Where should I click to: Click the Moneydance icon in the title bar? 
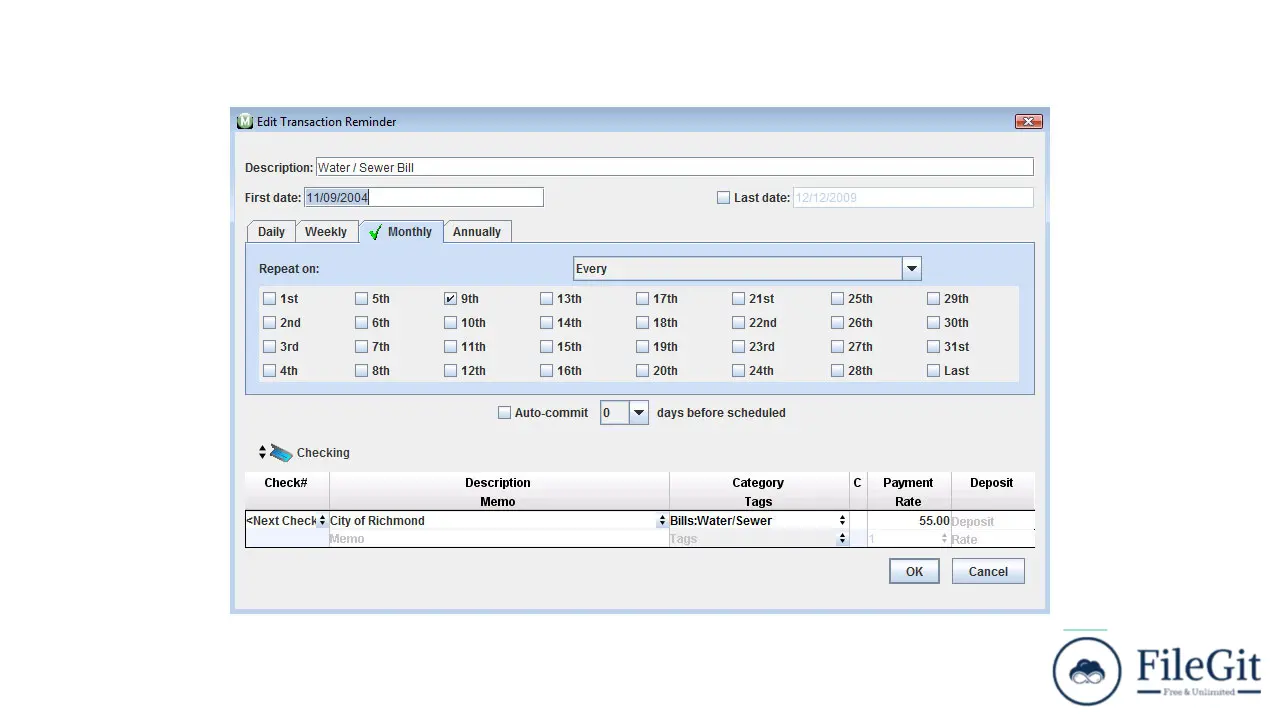point(245,121)
